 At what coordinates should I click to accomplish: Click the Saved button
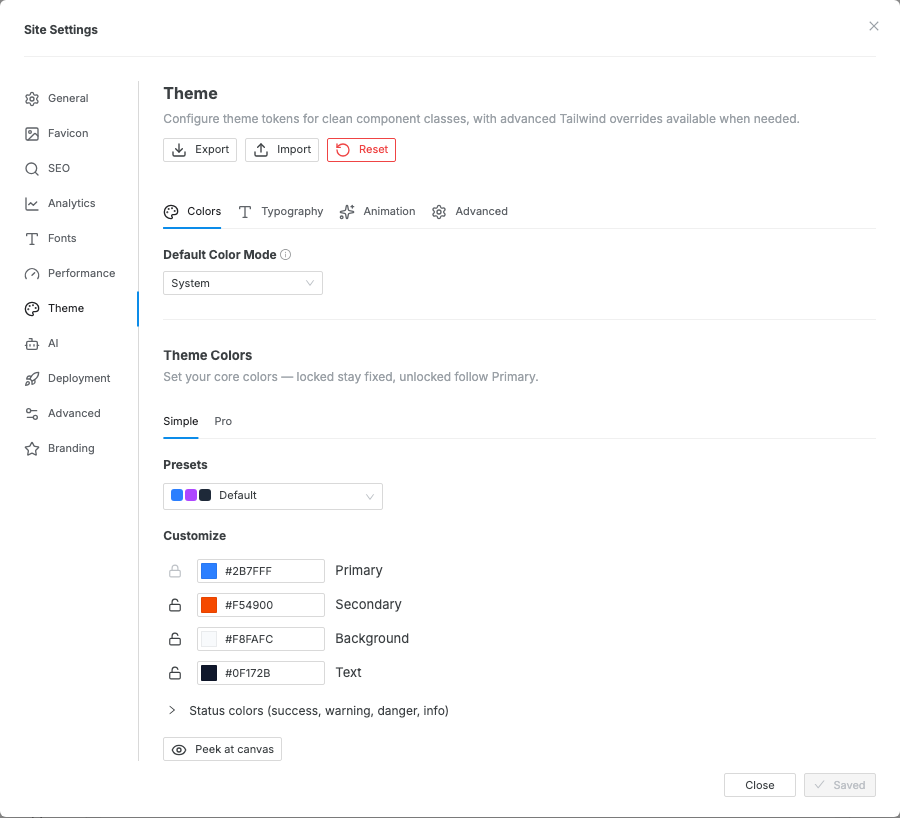click(x=840, y=785)
